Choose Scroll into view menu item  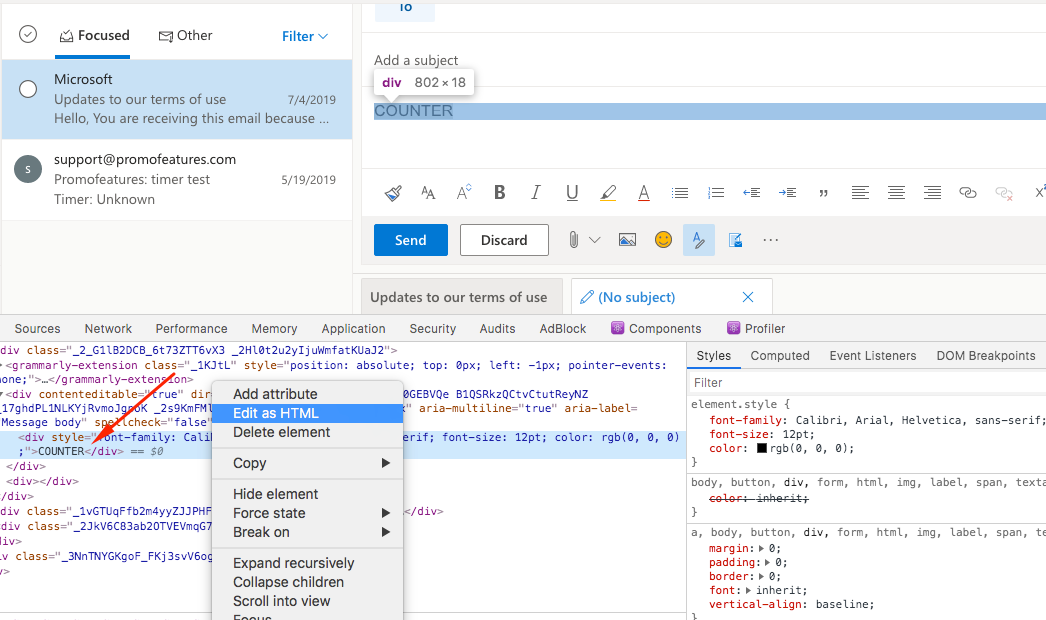coord(308,601)
